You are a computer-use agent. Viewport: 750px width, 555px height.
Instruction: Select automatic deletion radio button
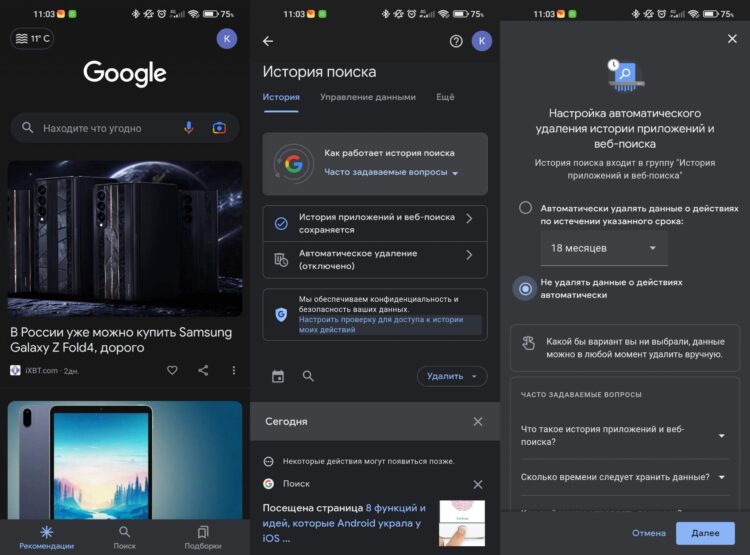point(526,208)
